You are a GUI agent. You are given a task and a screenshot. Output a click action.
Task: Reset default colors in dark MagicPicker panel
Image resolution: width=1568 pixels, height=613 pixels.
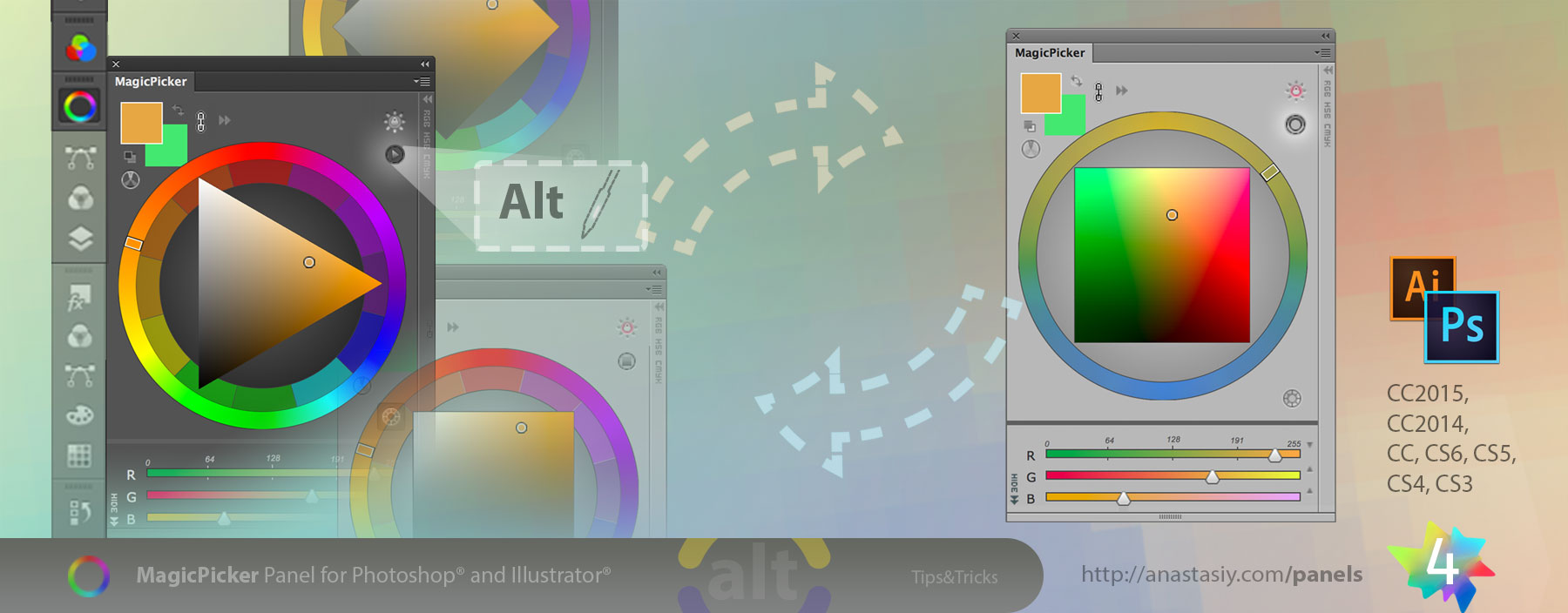[130, 157]
